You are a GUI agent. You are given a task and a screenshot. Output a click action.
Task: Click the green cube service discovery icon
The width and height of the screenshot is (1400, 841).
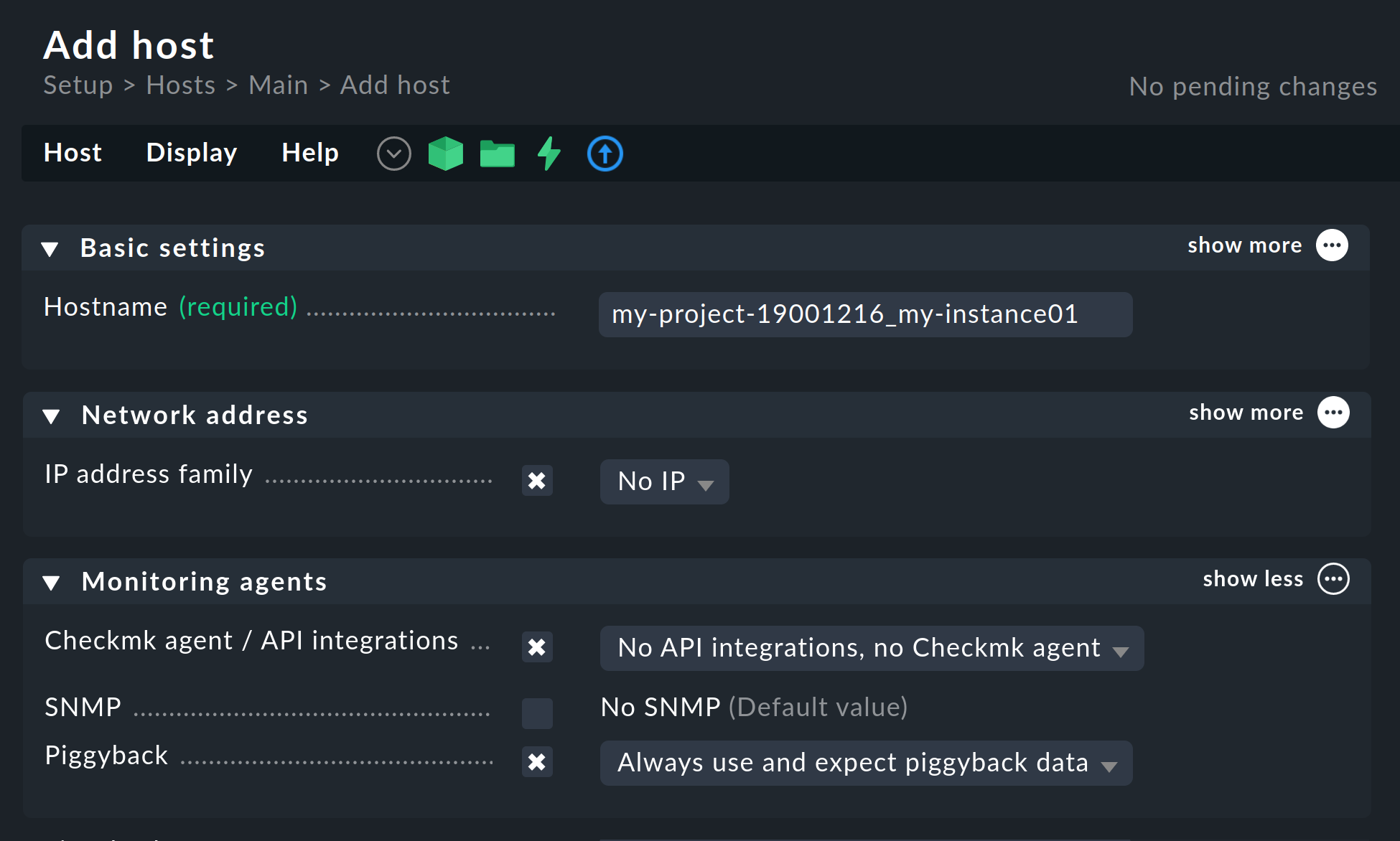[445, 153]
